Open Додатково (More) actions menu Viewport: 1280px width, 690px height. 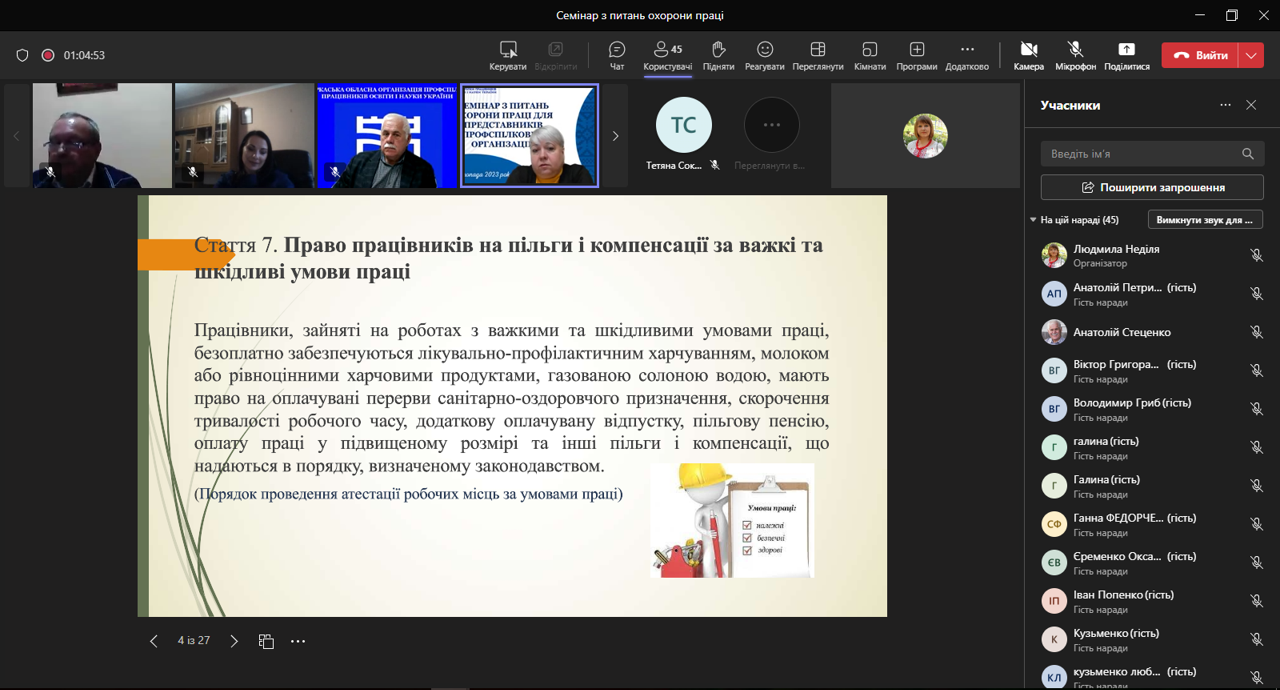[x=966, y=55]
